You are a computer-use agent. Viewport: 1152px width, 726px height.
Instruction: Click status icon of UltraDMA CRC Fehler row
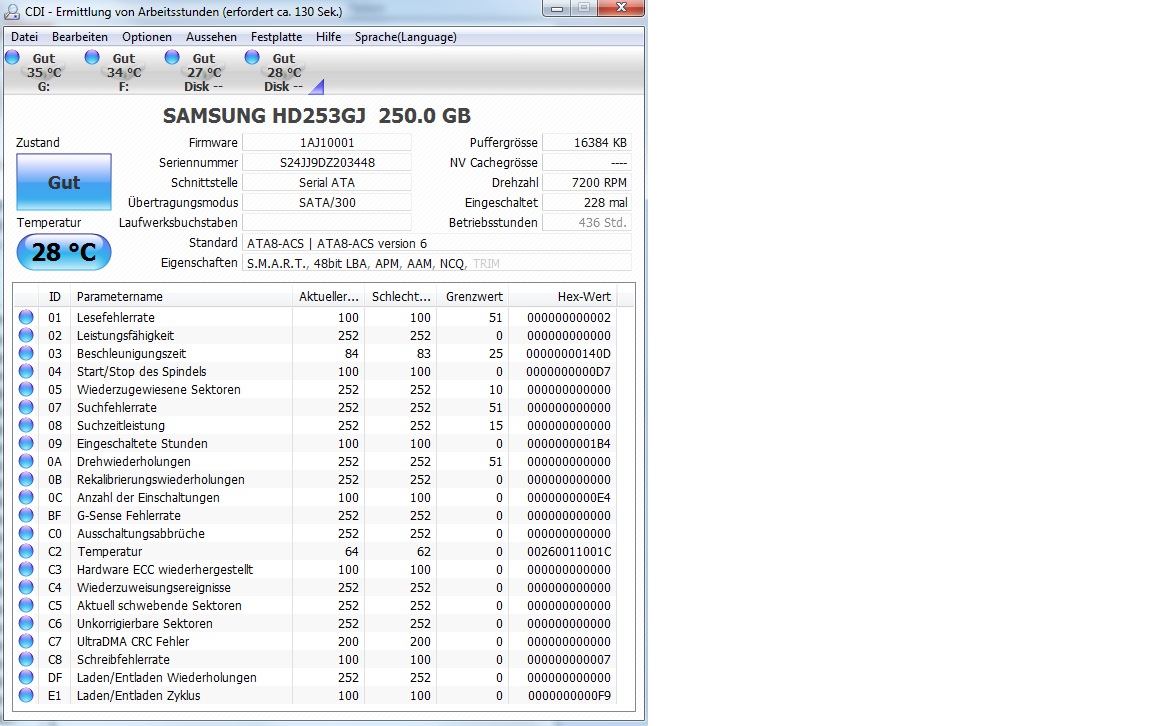pyautogui.click(x=26, y=641)
